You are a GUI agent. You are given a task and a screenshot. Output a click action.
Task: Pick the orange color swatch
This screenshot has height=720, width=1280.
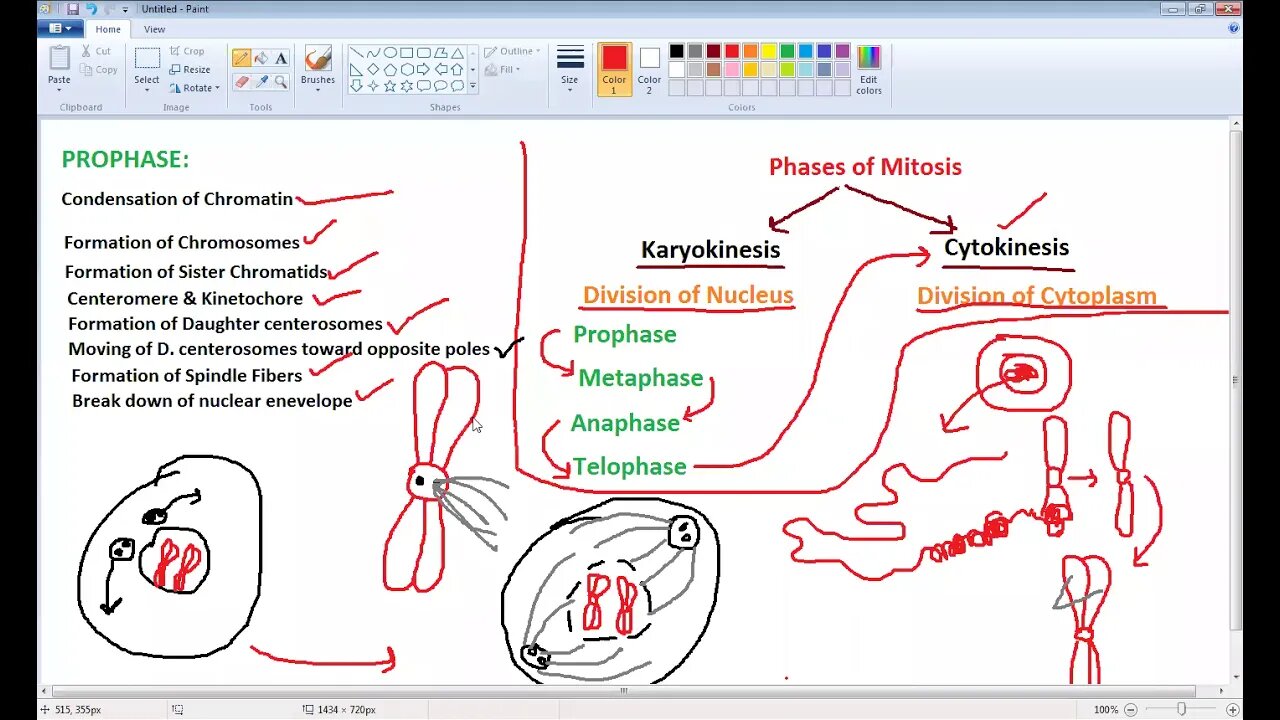click(750, 52)
